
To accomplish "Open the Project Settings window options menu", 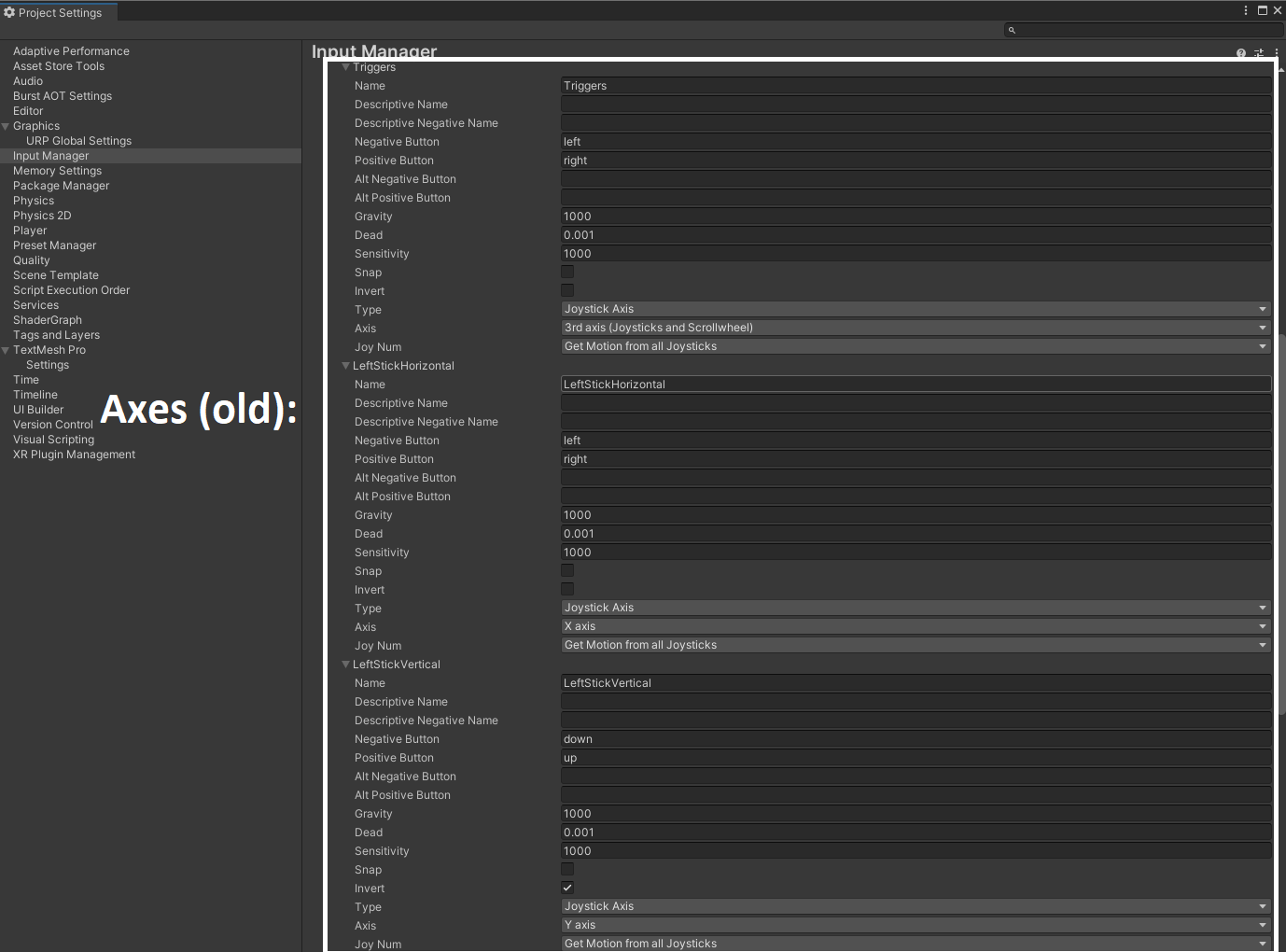I will point(1246,10).
